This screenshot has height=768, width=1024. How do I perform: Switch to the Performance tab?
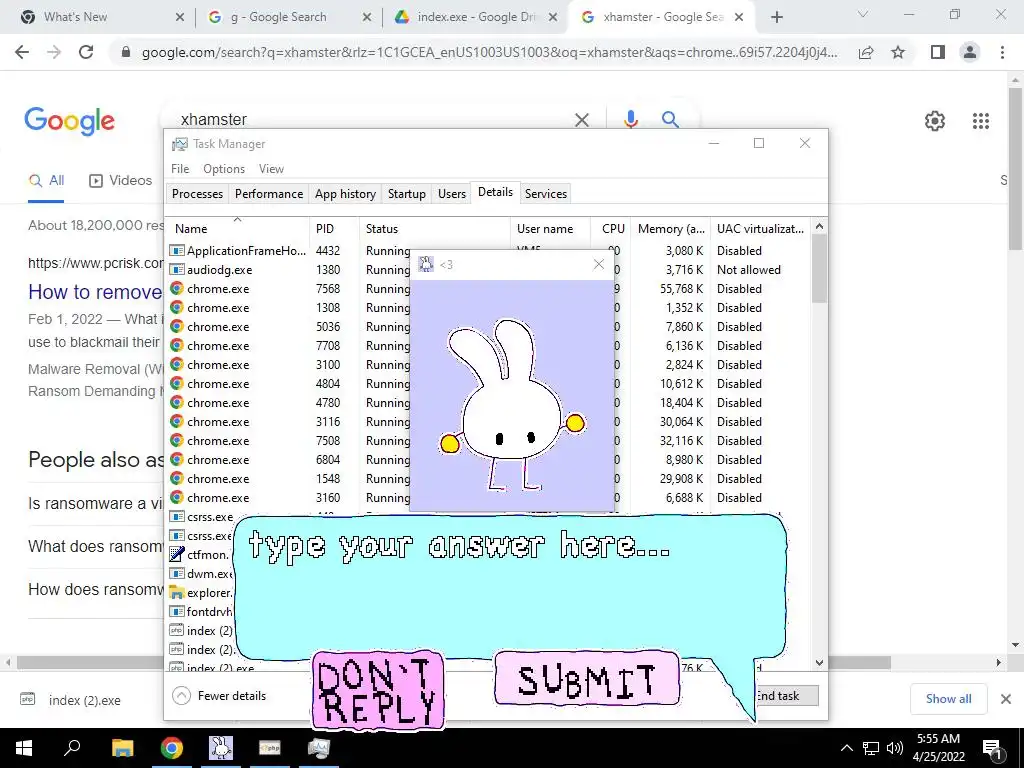[x=269, y=194]
